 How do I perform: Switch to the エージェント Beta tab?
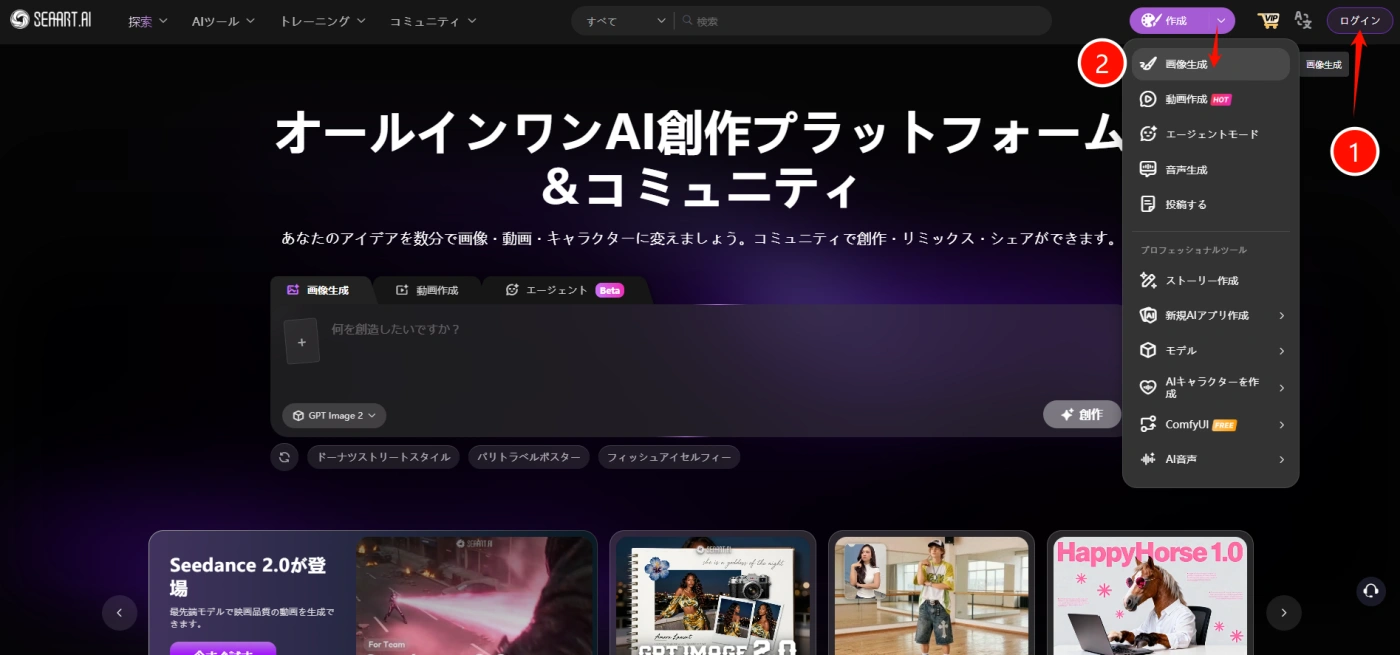click(565, 290)
